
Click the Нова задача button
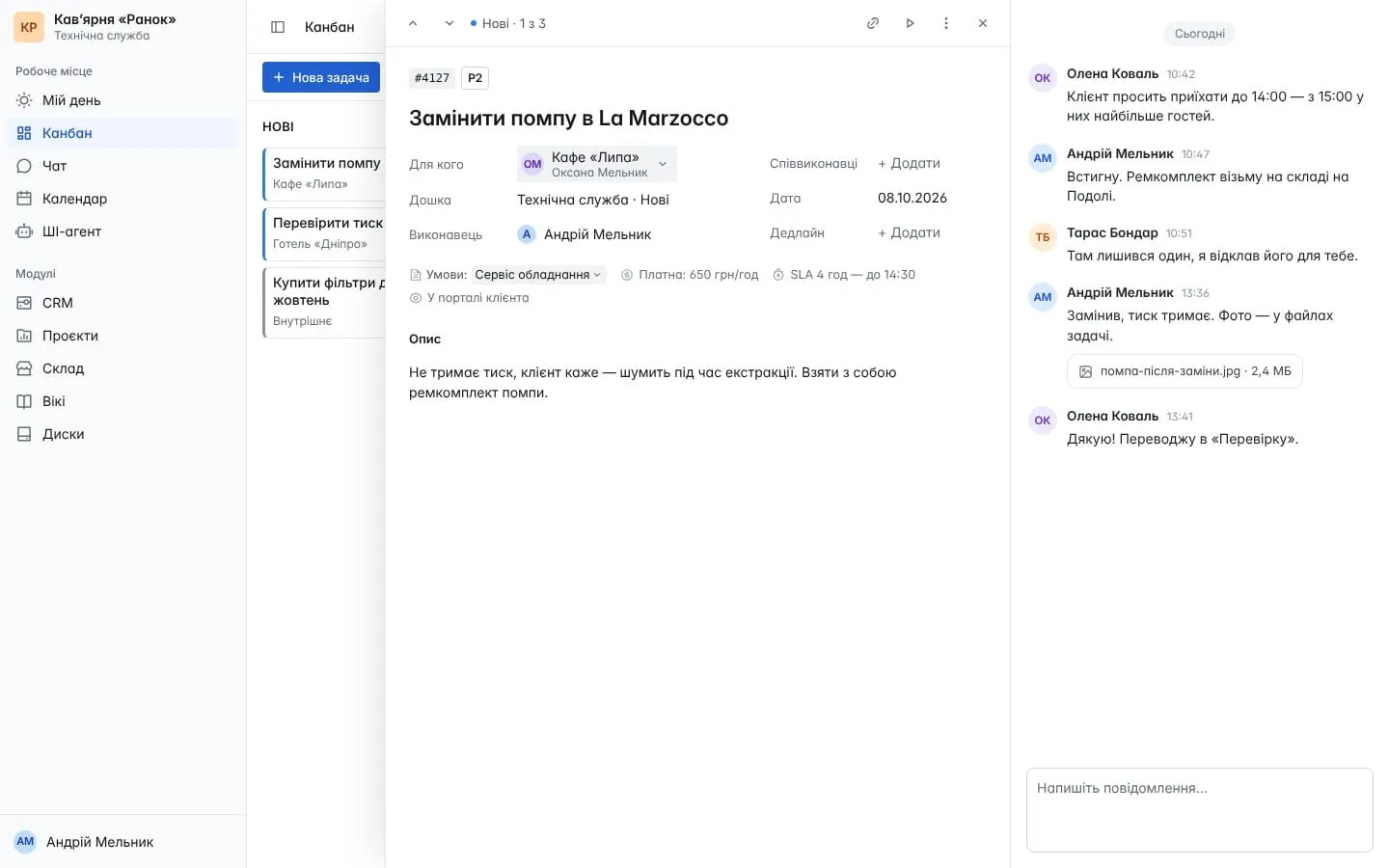click(x=321, y=77)
